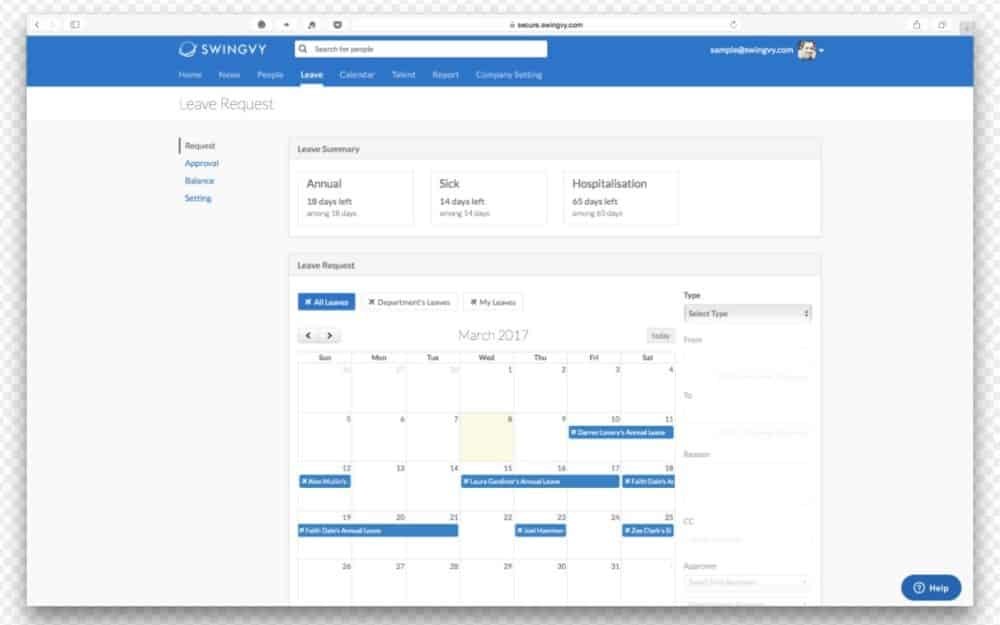1000x625 pixels.
Task: Expand the account menu caret beside avatar
Action: click(x=822, y=51)
